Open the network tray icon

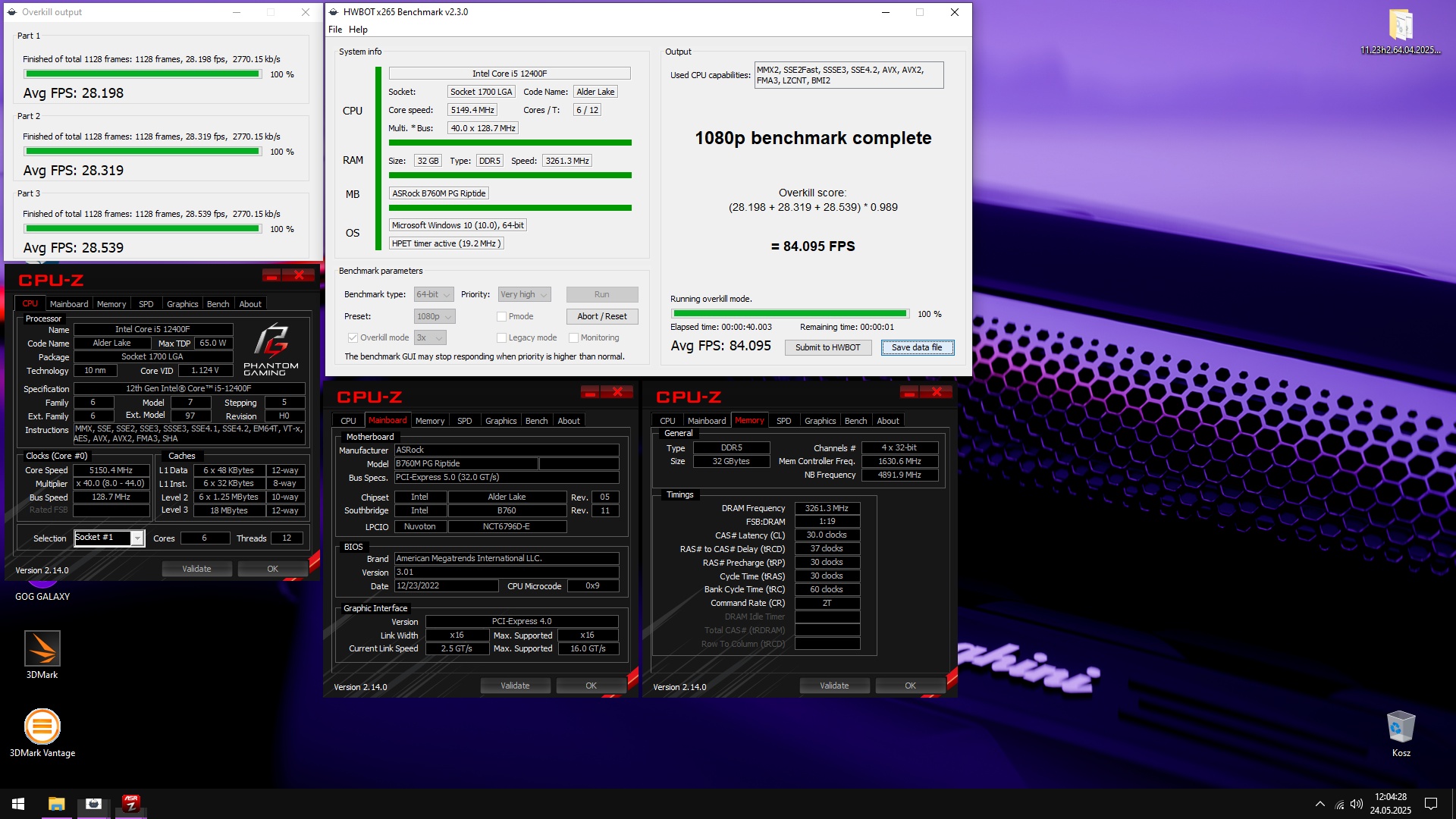click(1339, 804)
